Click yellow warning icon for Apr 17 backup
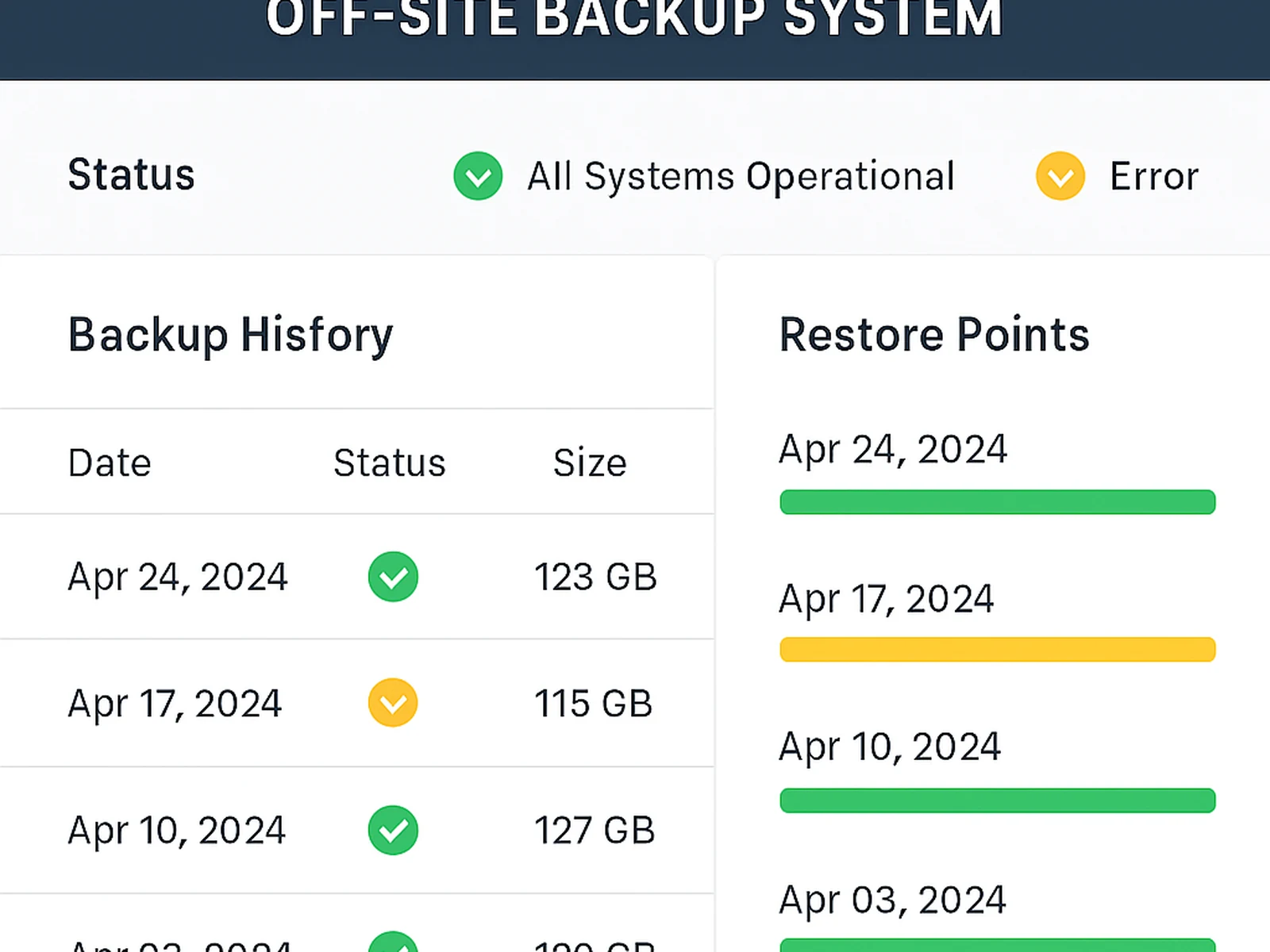This screenshot has width=1270, height=952. 393,703
